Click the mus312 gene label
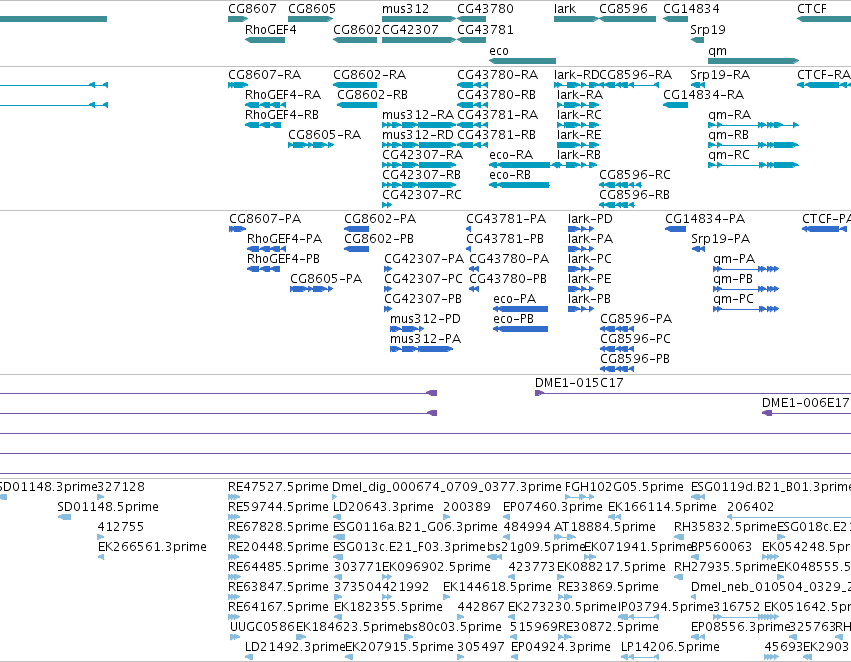 [x=405, y=9]
